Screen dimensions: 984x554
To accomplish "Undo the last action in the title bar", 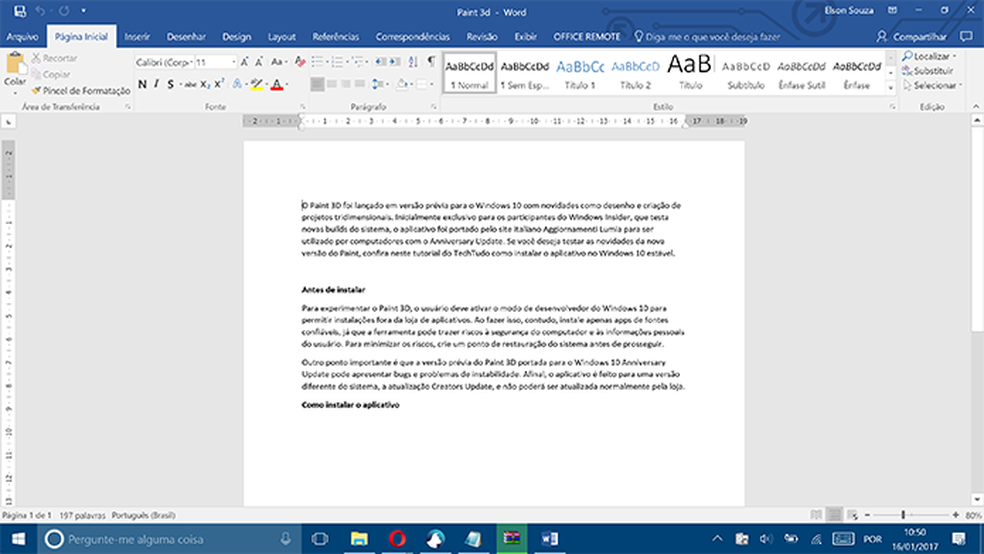I will [40, 11].
